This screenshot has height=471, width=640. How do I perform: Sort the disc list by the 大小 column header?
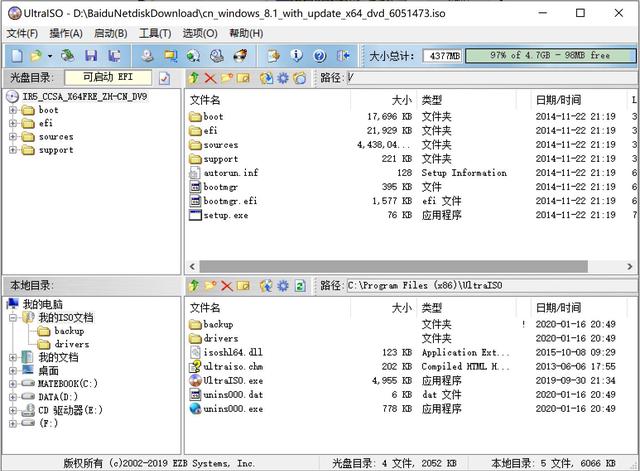[383, 100]
